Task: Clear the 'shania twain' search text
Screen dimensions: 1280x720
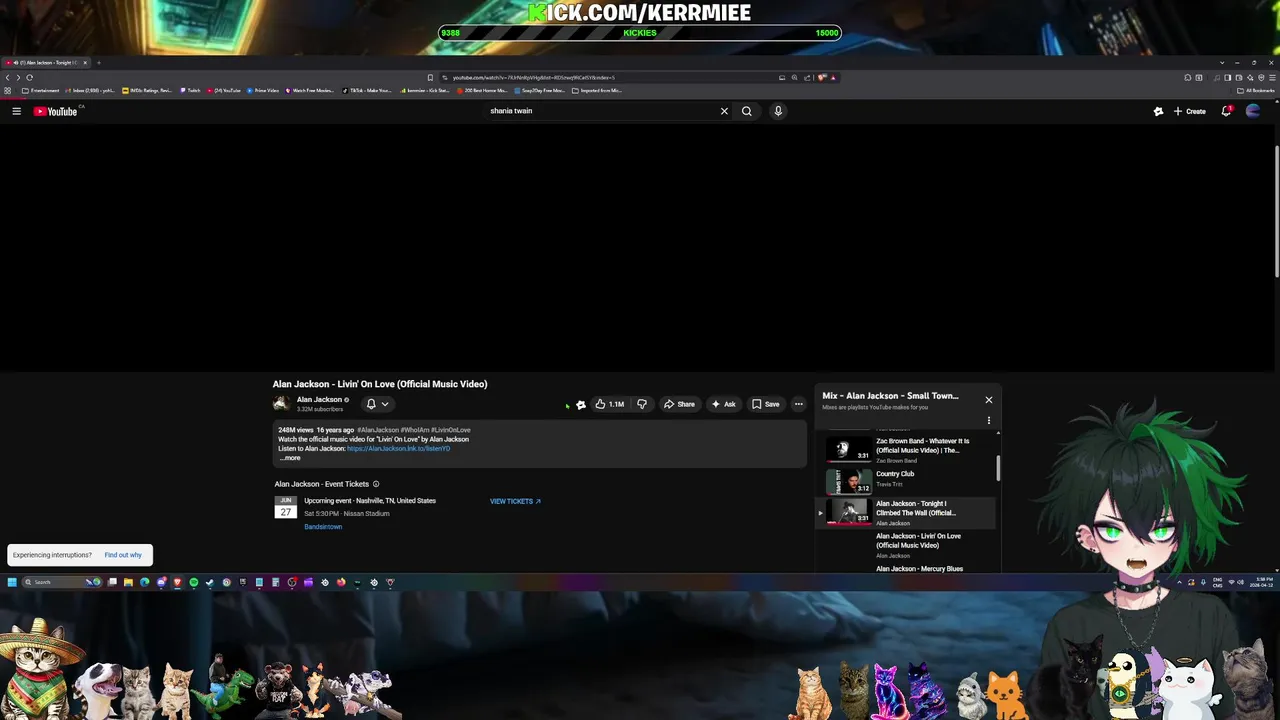Action: tap(724, 111)
